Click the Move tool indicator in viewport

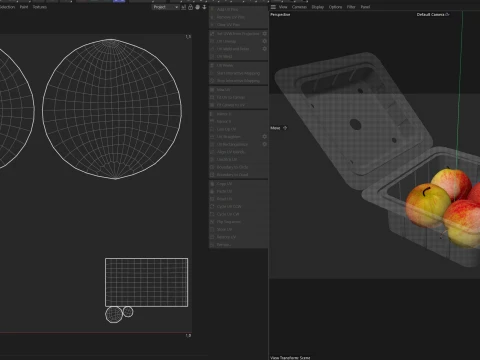[x=278, y=128]
